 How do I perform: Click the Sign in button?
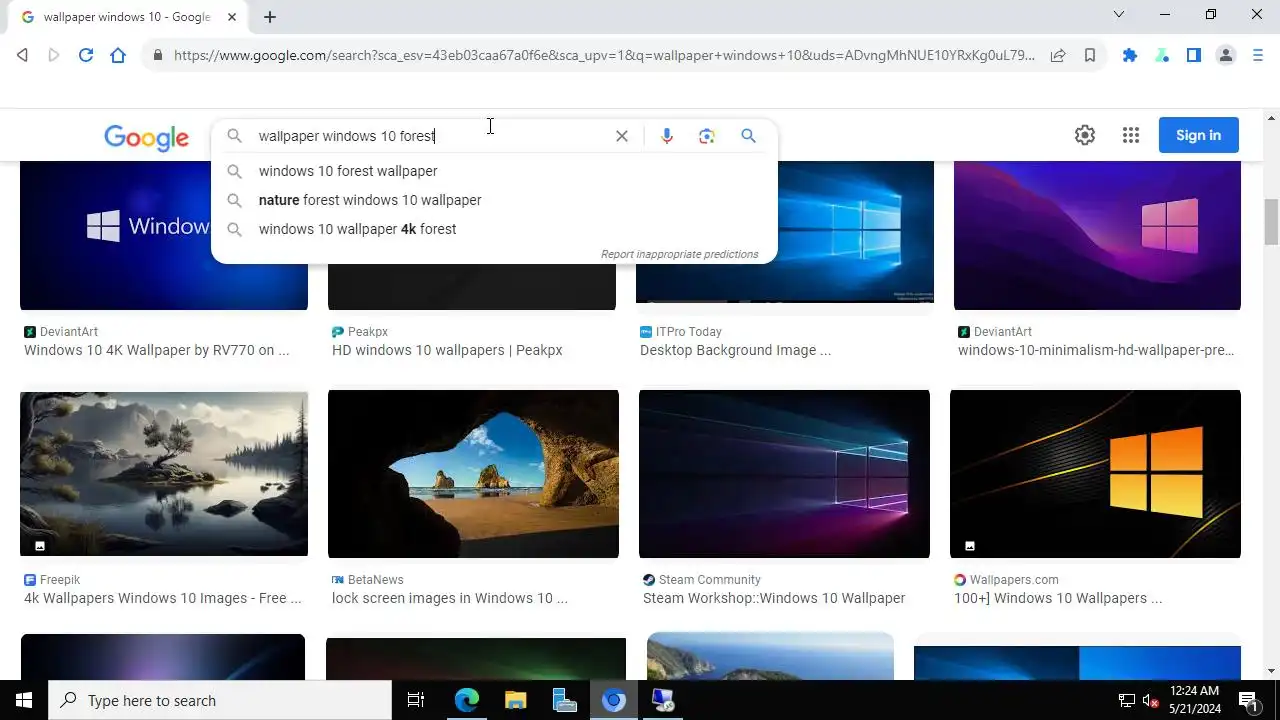[1198, 135]
